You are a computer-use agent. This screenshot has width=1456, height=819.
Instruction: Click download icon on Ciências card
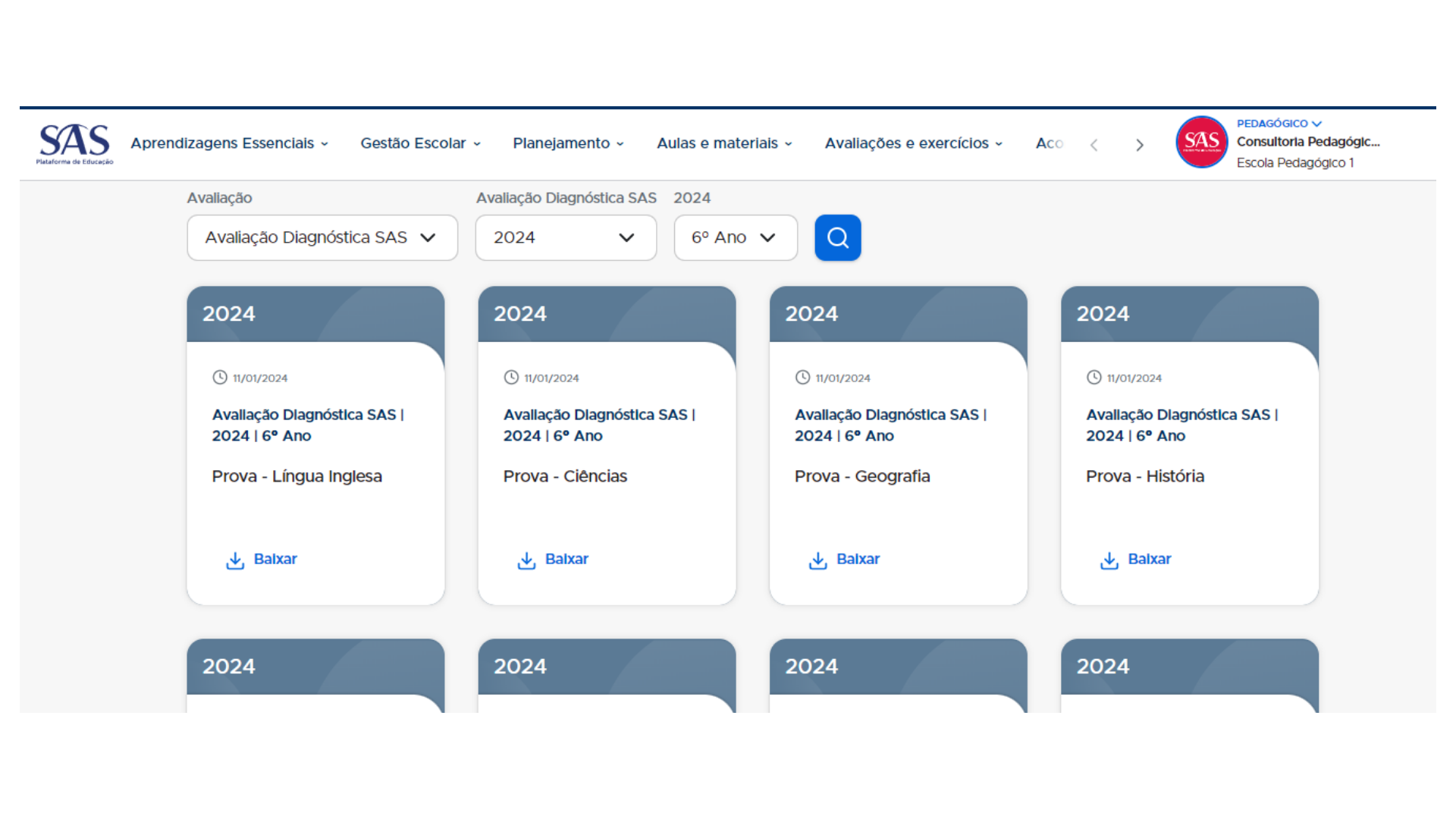[526, 560]
